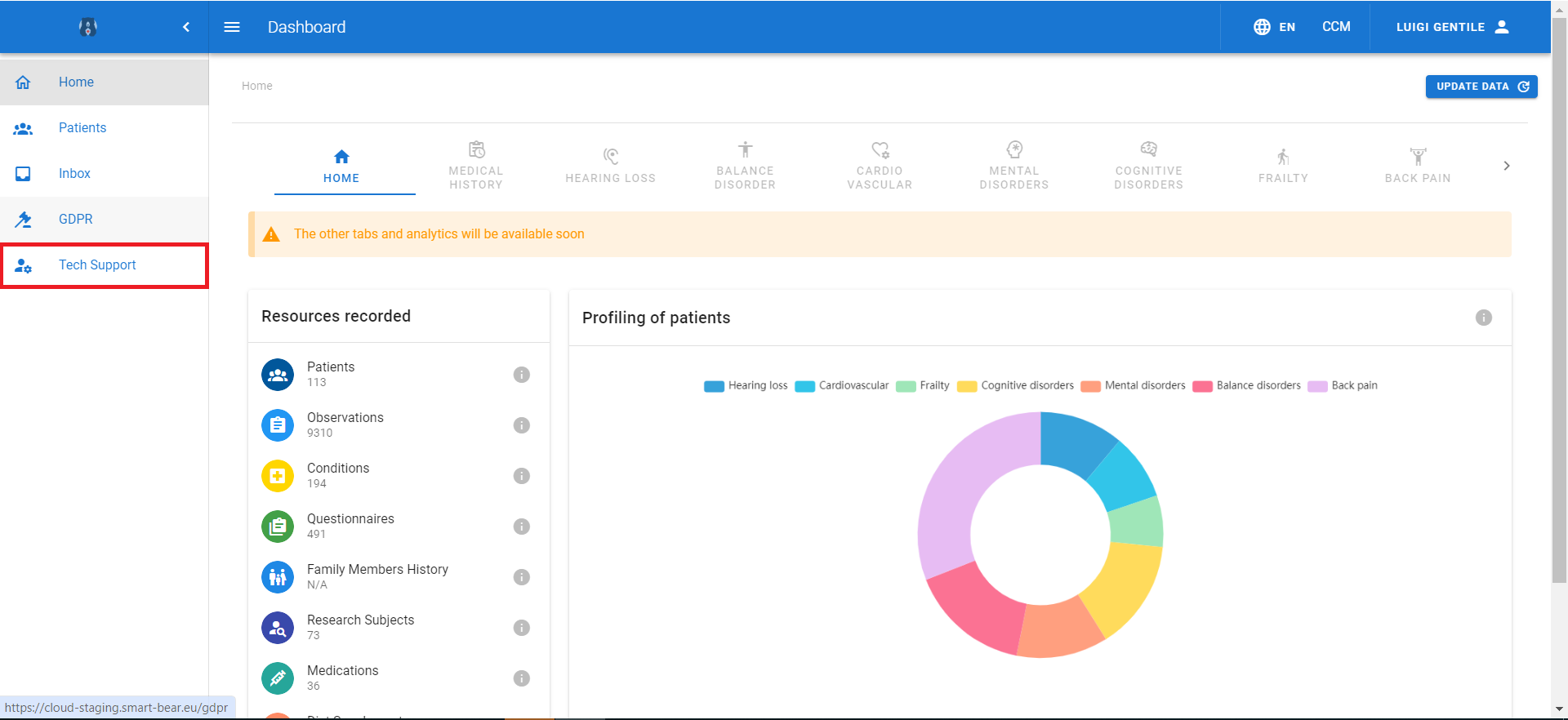The height and width of the screenshot is (720, 1568).
Task: Select the HOME tab
Action: [x=341, y=167]
